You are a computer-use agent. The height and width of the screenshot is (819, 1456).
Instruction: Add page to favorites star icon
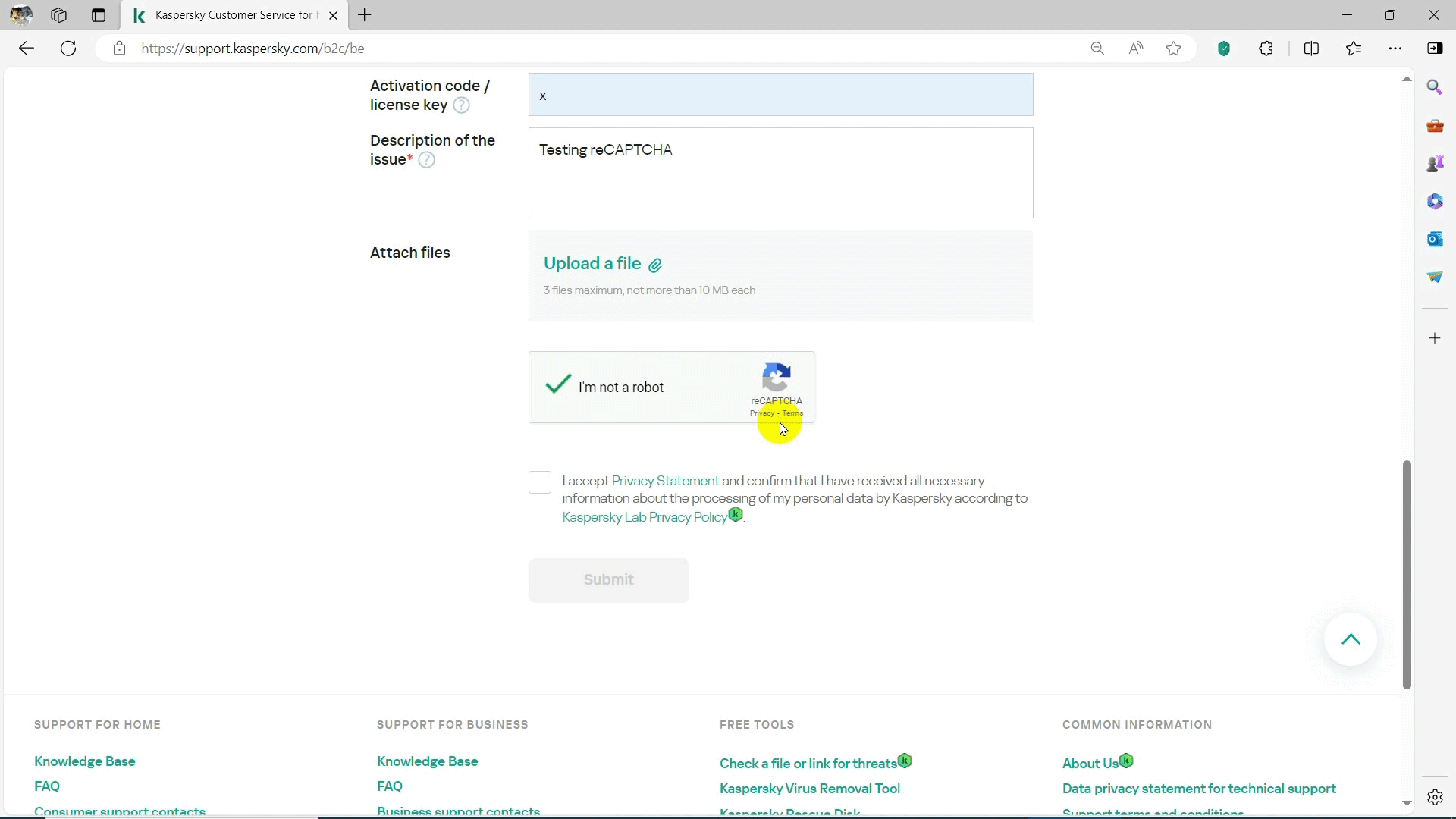(1173, 49)
